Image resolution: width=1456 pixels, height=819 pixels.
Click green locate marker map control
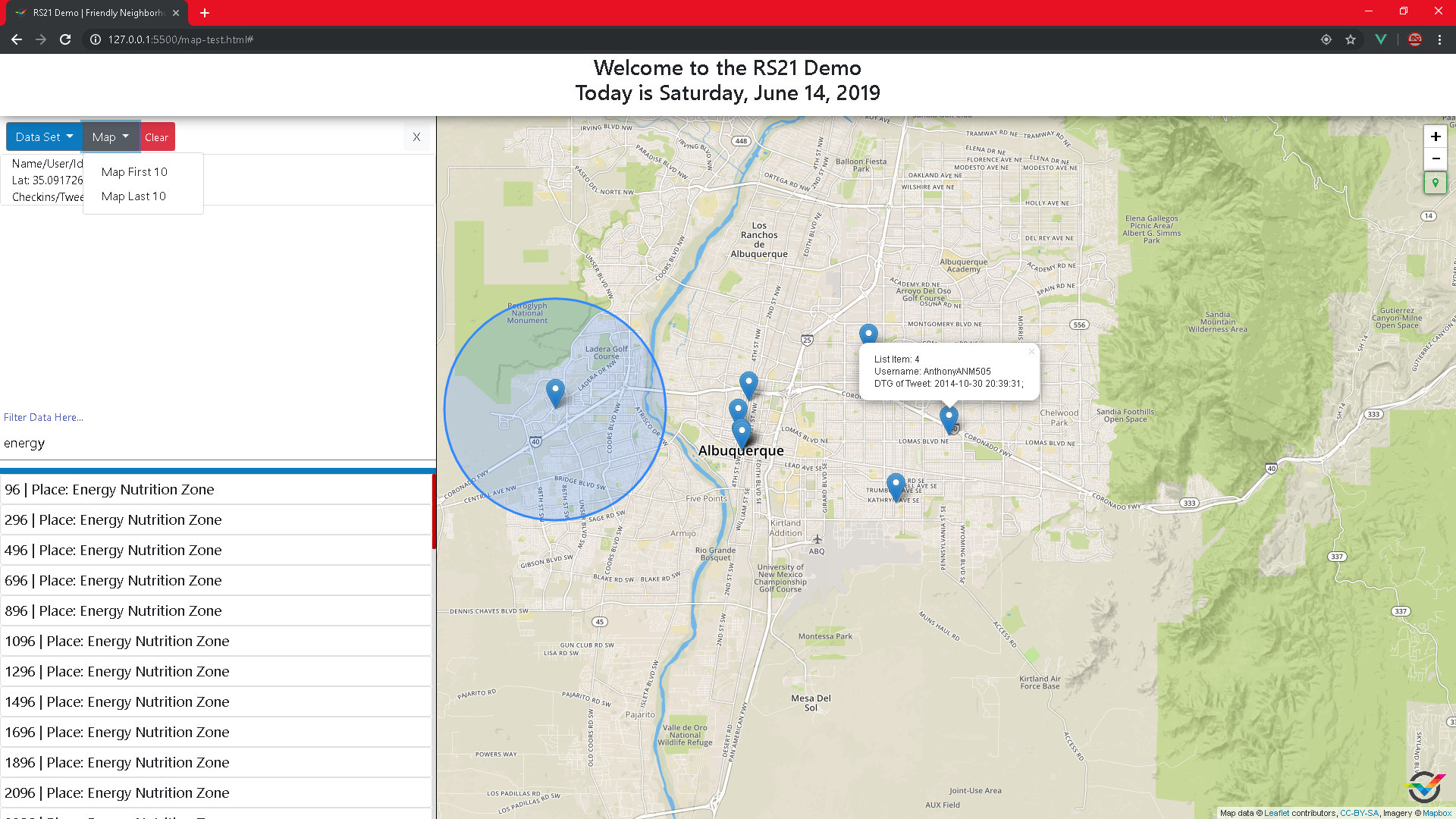(x=1435, y=183)
